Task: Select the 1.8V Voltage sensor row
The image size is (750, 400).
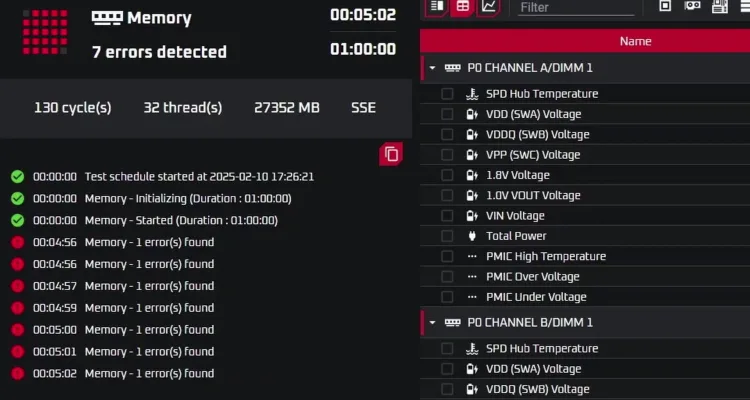Action: [585, 175]
